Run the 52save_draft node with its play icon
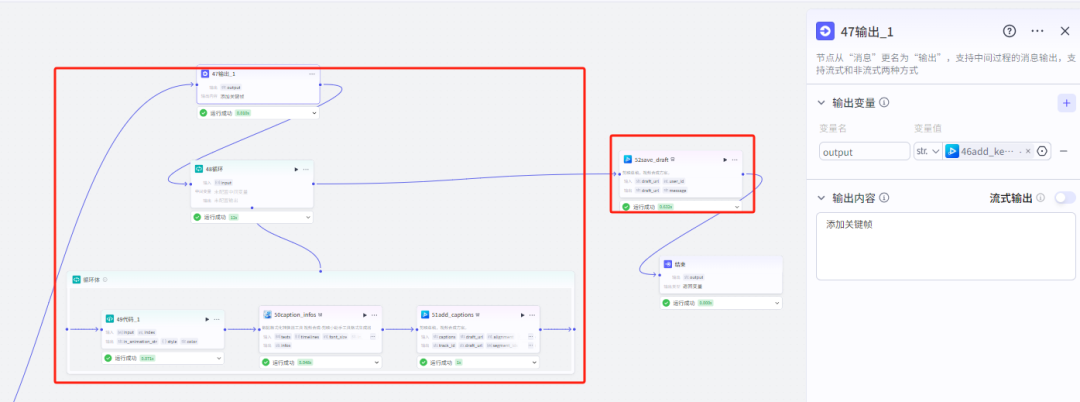Screen dimensions: 1080x402 click(724, 159)
